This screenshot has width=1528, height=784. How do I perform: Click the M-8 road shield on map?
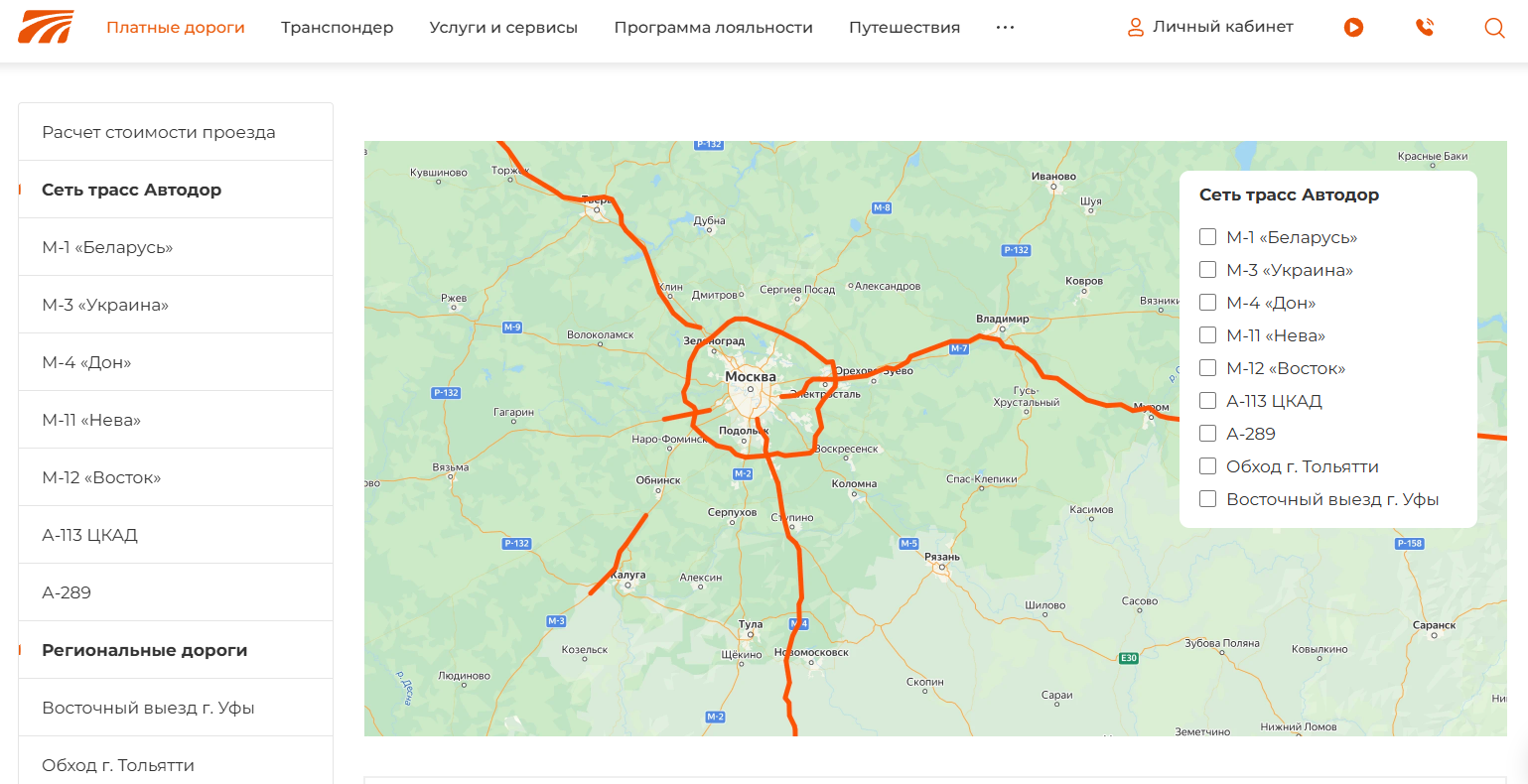tap(882, 208)
